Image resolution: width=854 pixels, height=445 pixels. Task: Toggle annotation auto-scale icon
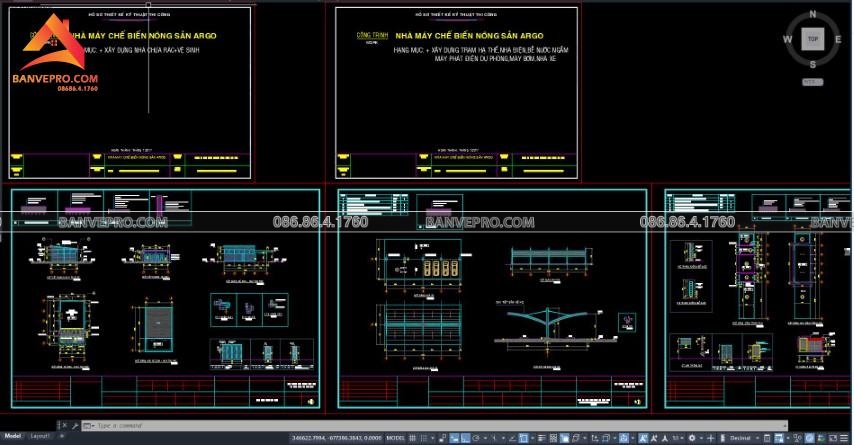click(654, 438)
